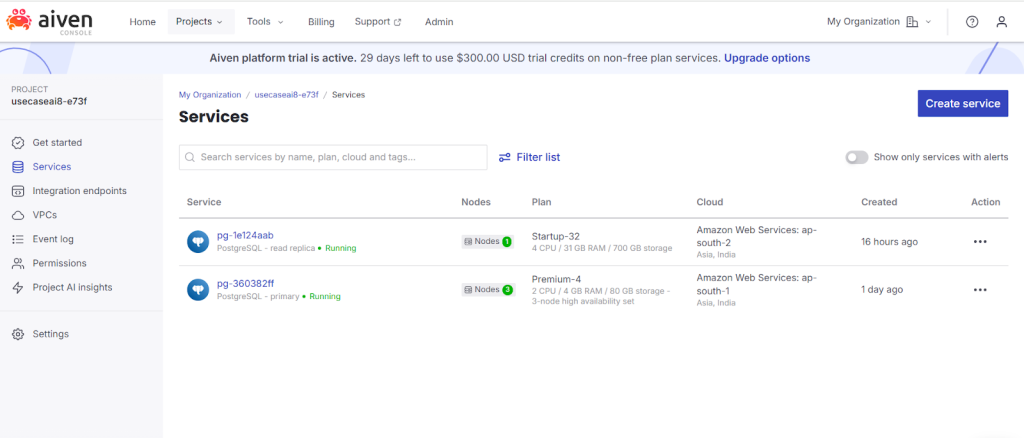Open the user profile icon

1001,22
